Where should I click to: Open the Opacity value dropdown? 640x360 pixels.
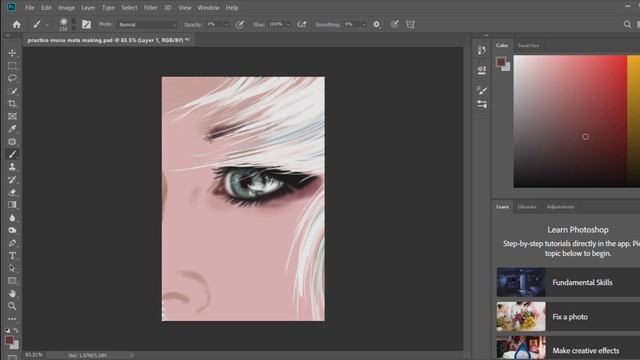click(227, 24)
